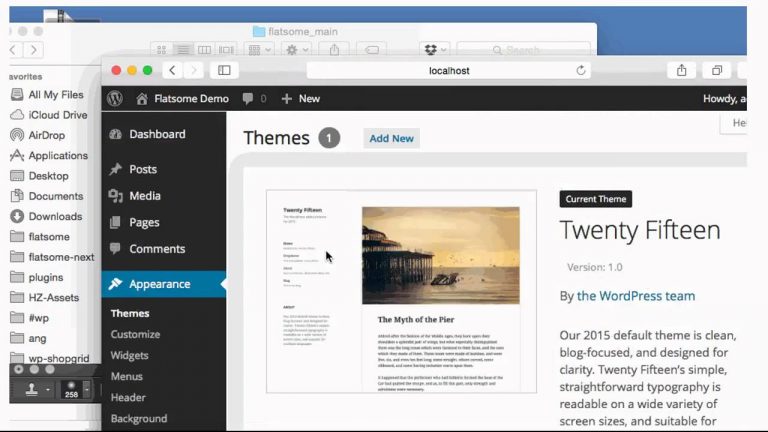Reload the localhost page
Image resolution: width=768 pixels, height=432 pixels.
[x=581, y=71]
